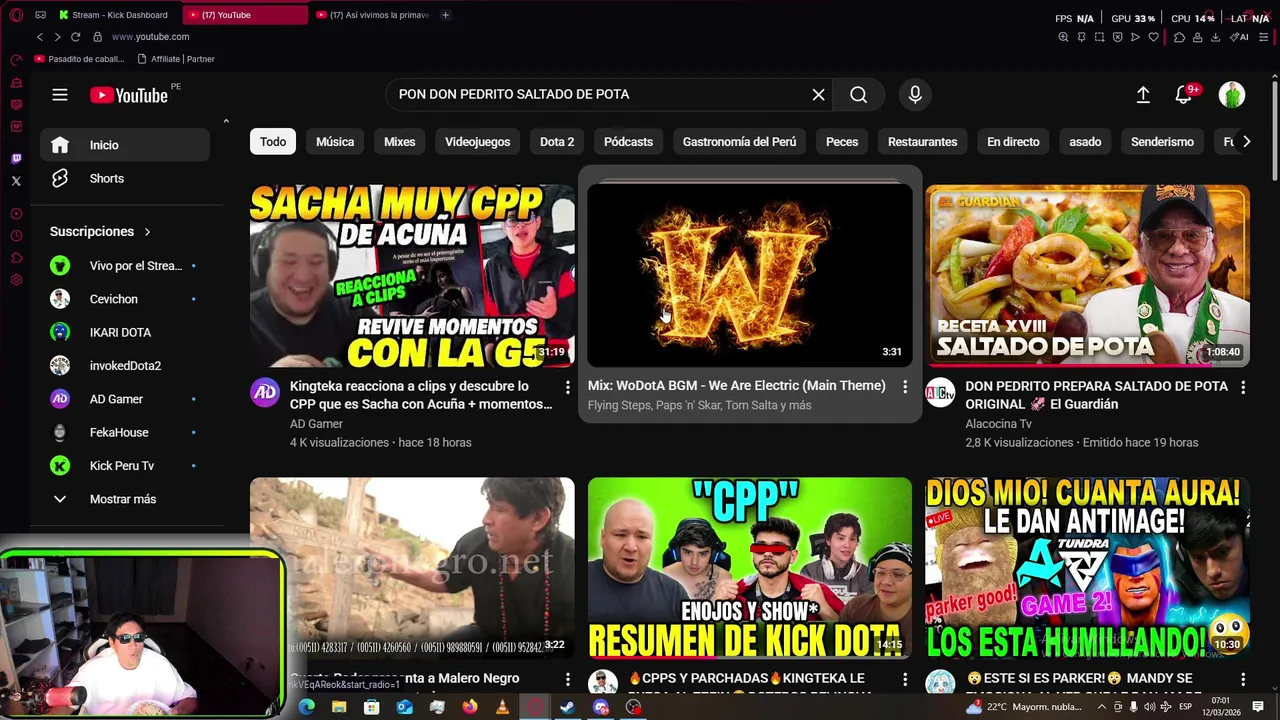This screenshot has width=1280, height=720.
Task: Select the Videojuegos filter chip
Action: point(477,142)
